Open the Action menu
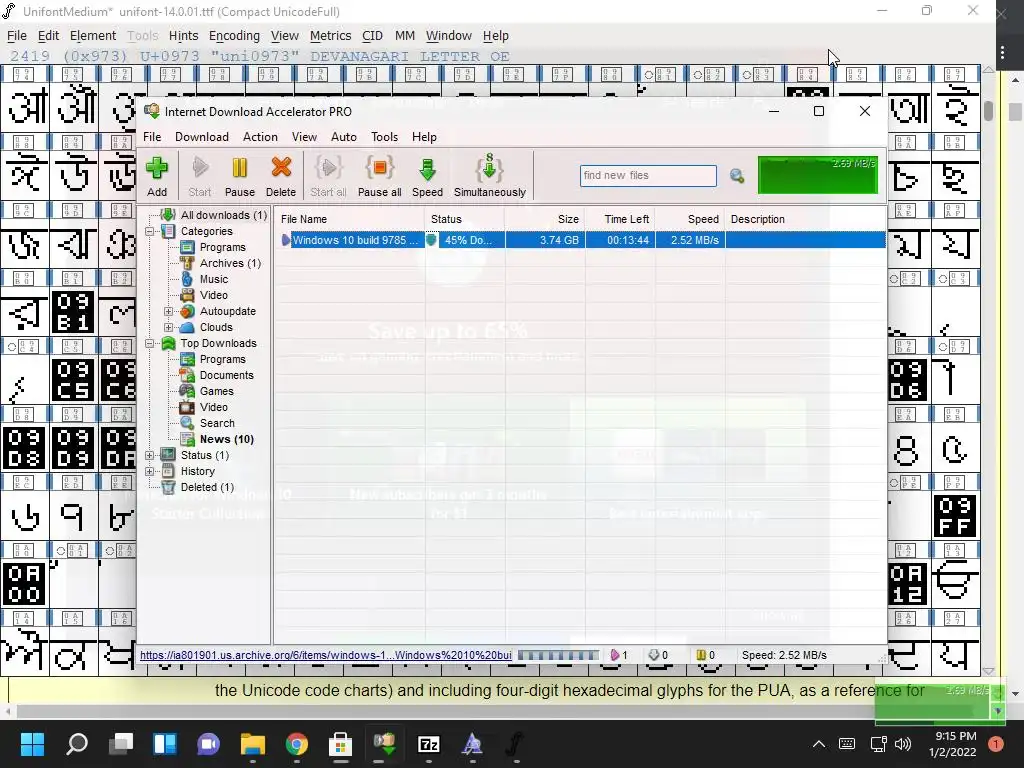The width and height of the screenshot is (1024, 768). click(x=260, y=137)
